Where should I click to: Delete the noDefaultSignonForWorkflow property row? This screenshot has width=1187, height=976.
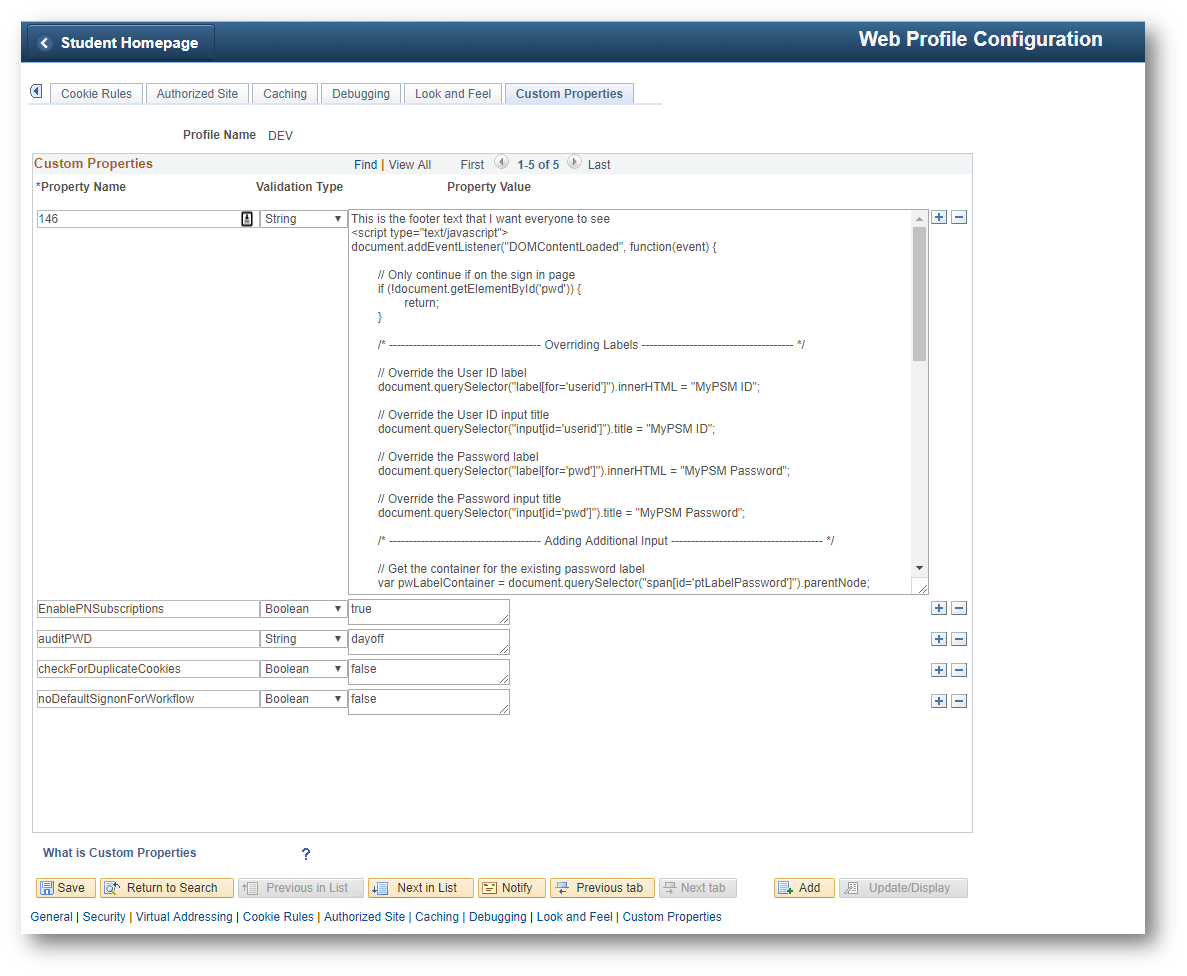[x=958, y=701]
